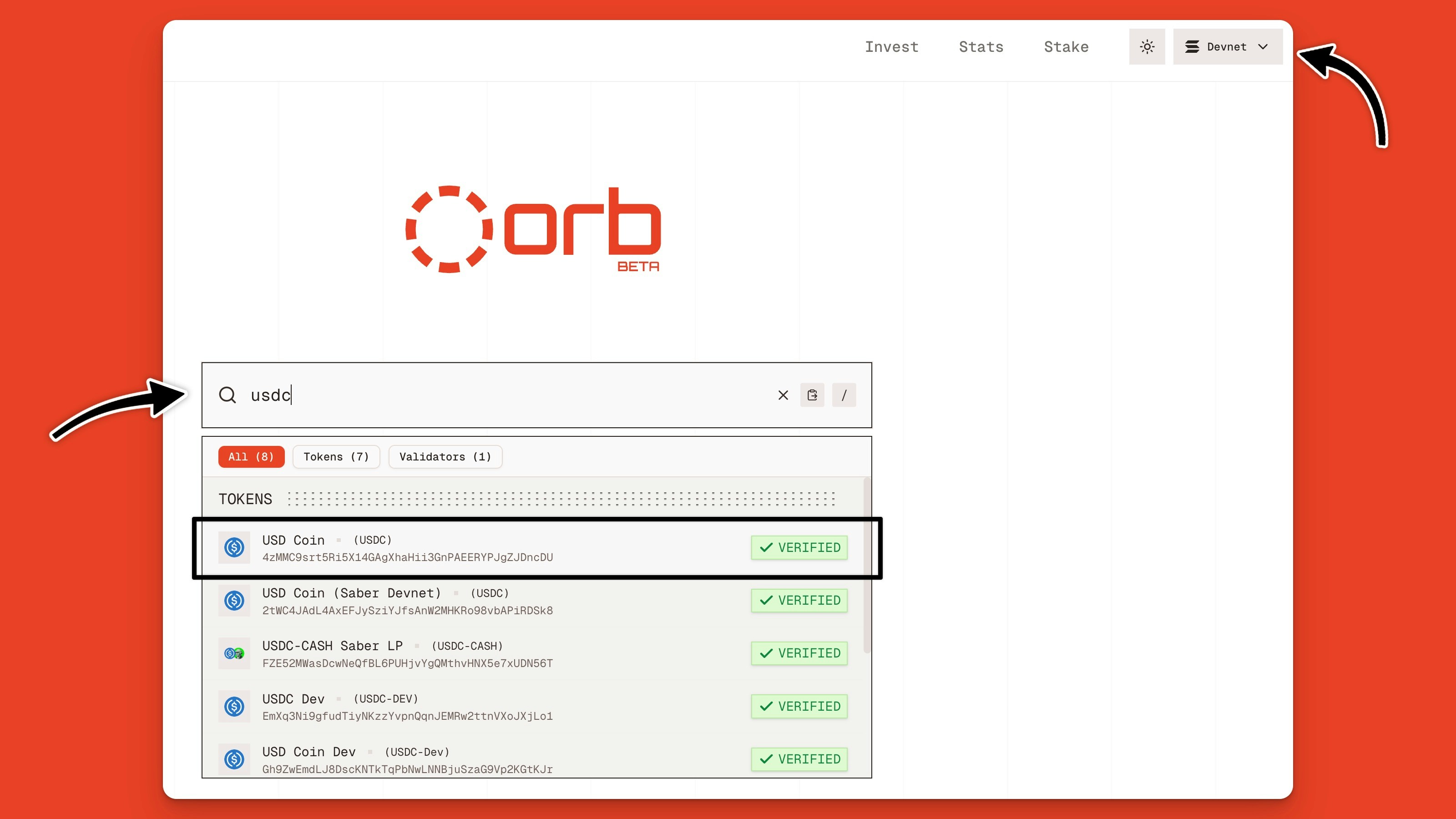The image size is (1456, 819).
Task: Click the USD Coin token icon
Action: coord(234,547)
